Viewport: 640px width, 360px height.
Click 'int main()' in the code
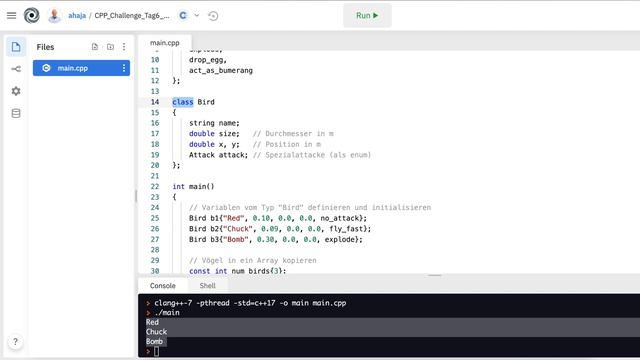(193, 187)
